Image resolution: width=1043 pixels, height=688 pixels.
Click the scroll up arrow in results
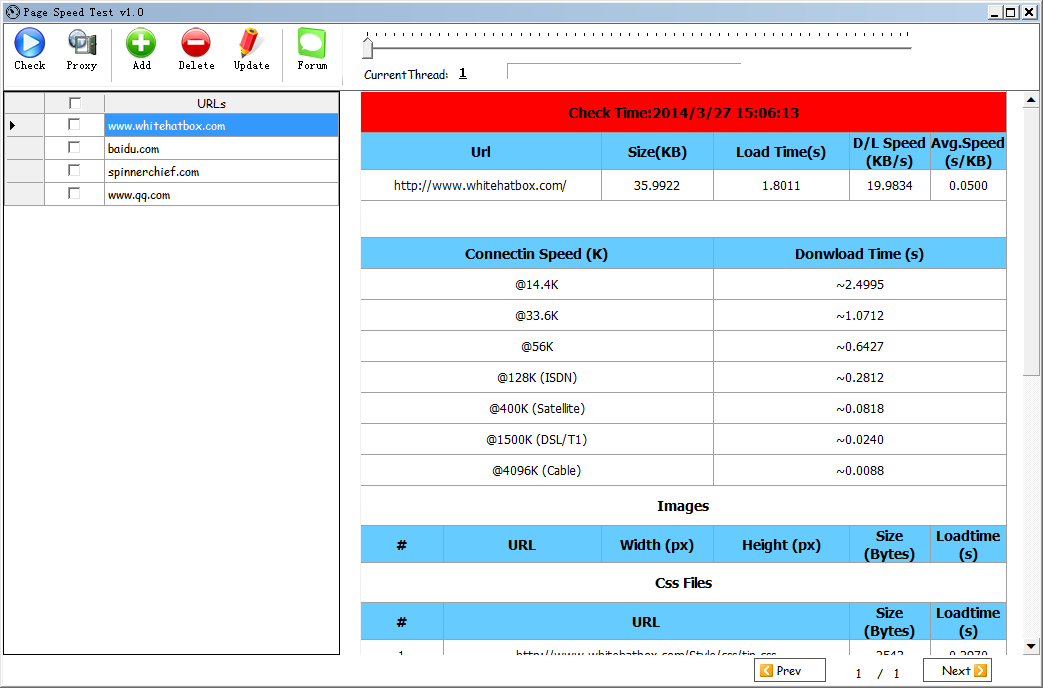coord(1031,101)
